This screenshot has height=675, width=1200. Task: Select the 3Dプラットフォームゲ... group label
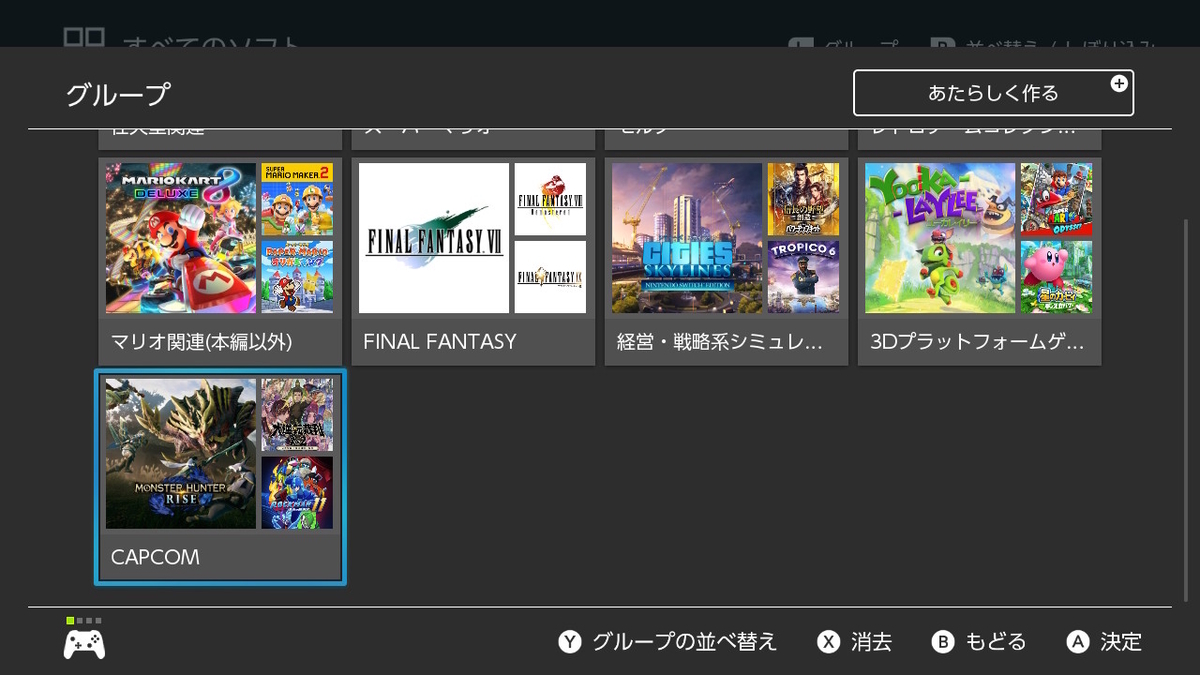pos(976,342)
